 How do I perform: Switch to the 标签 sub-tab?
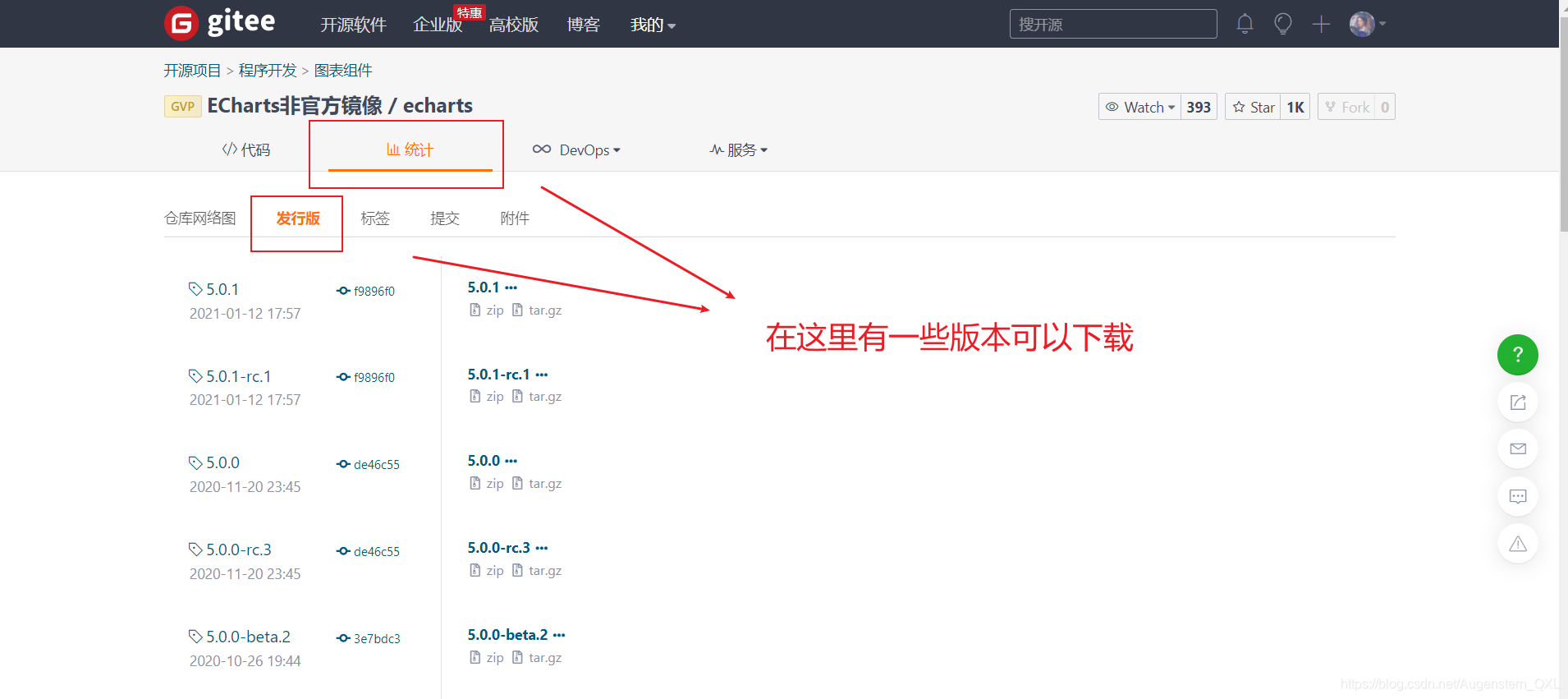tap(375, 218)
